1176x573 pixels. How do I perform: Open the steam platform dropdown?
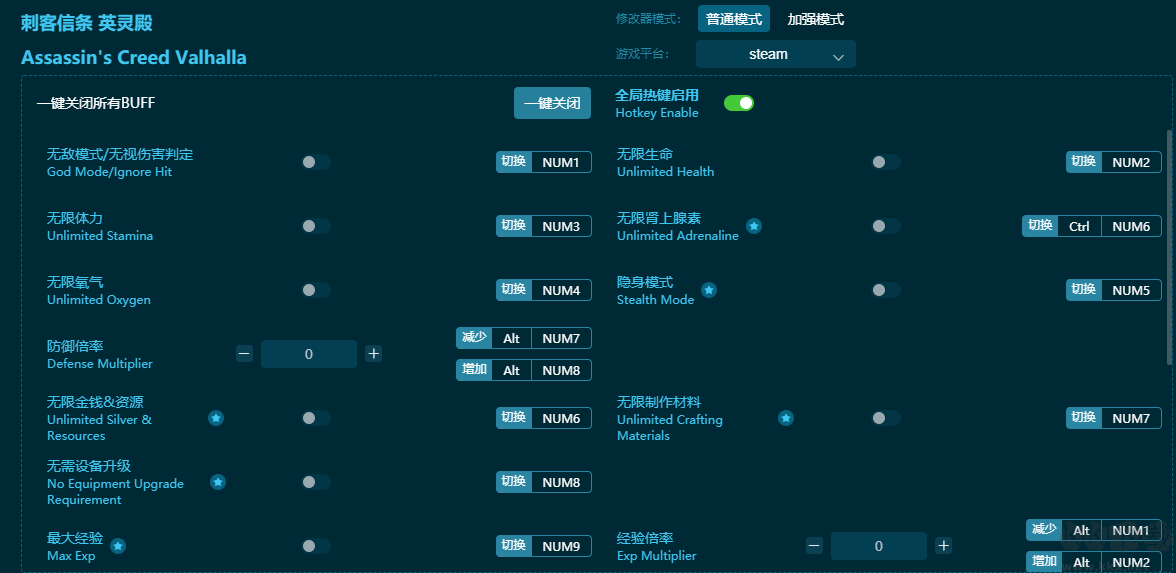[776, 54]
